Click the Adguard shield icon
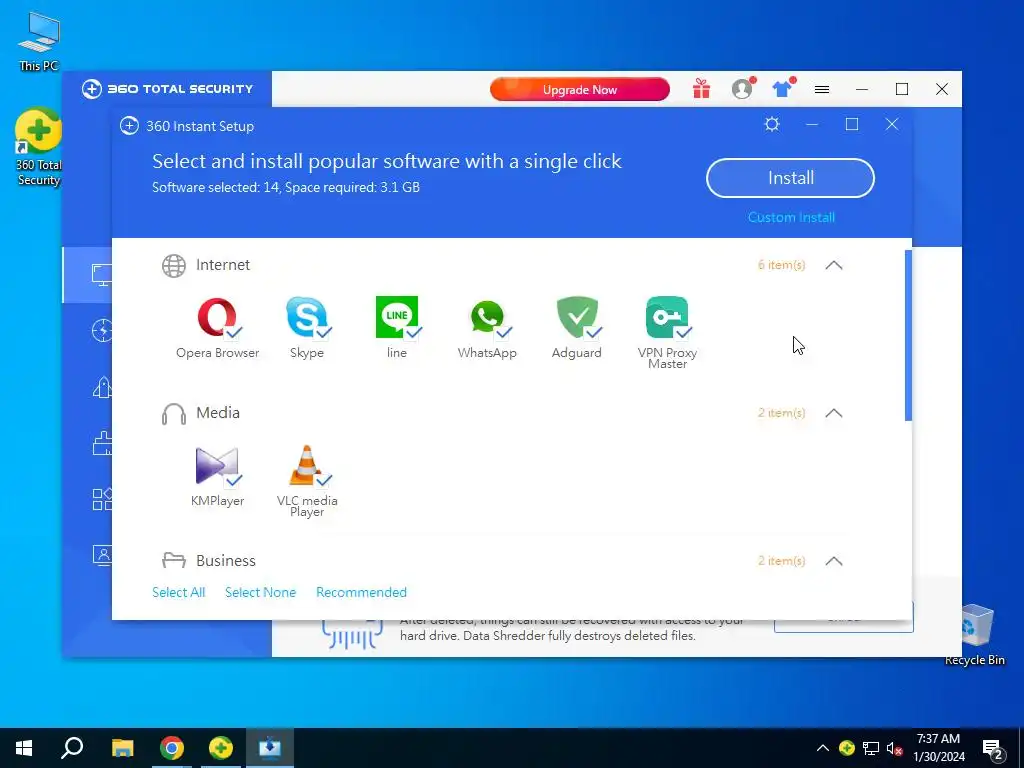 pos(577,317)
